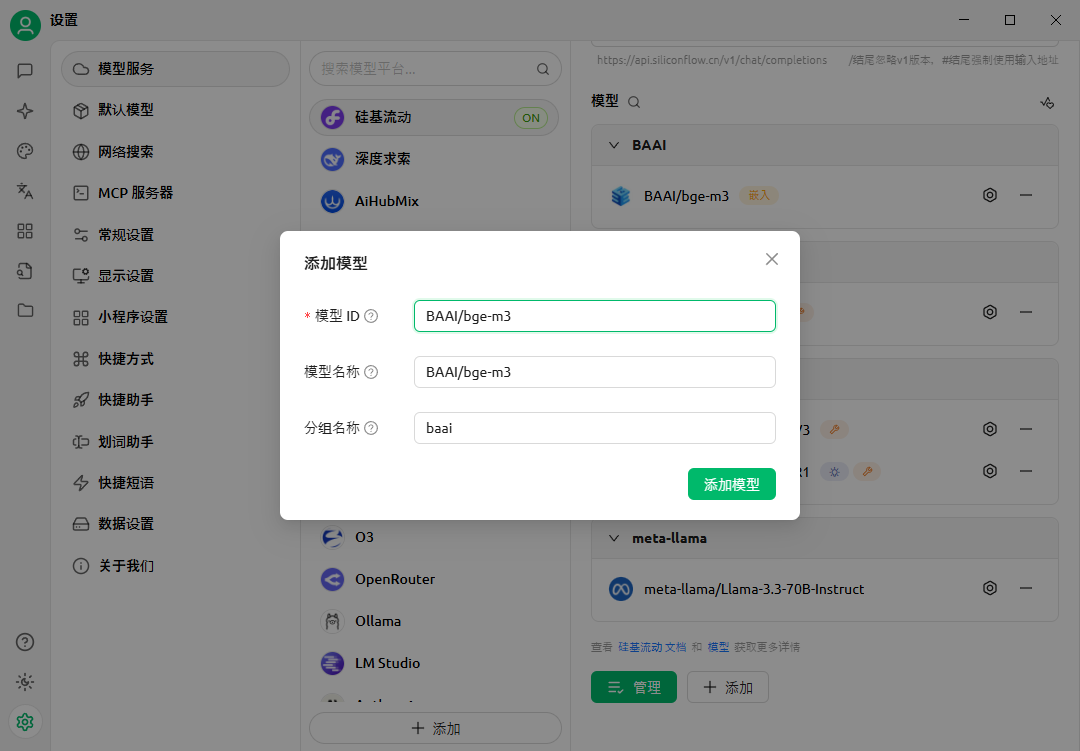Remove meta-llama/Llama-3.3-70B-Instruct with minus icon
The height and width of the screenshot is (751, 1080).
pyautogui.click(x=1026, y=588)
